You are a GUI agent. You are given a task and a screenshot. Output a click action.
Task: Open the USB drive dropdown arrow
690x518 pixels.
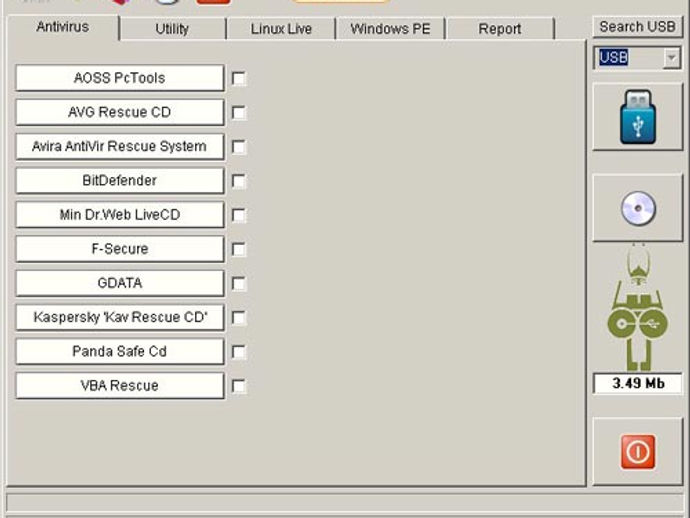point(672,58)
